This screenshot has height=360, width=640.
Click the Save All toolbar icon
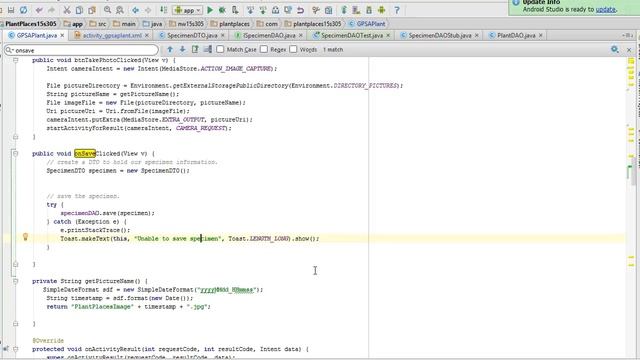pyautogui.click(x=11, y=10)
